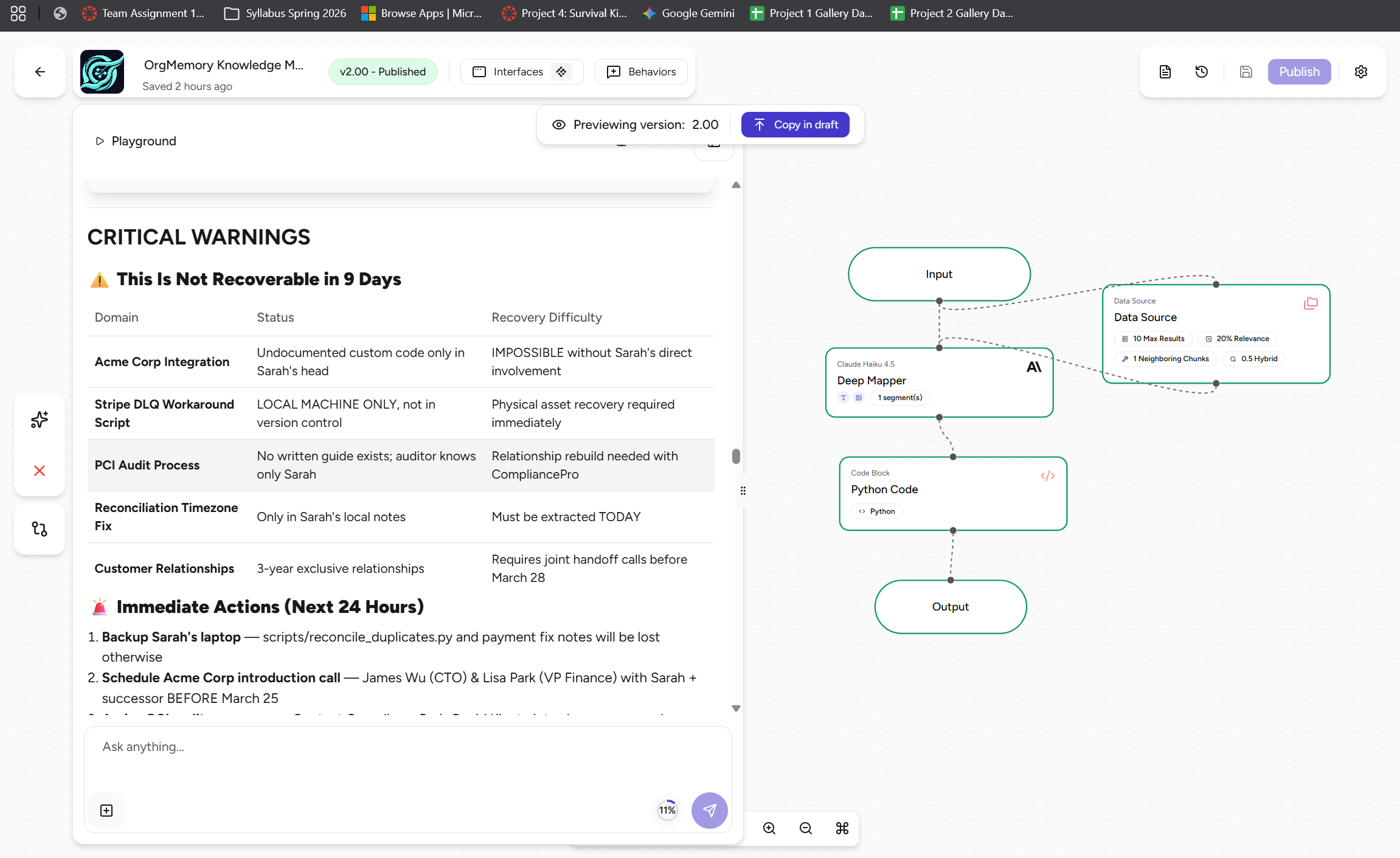Image resolution: width=1400 pixels, height=858 pixels.
Task: Open the settings gear icon
Action: (x=1361, y=72)
